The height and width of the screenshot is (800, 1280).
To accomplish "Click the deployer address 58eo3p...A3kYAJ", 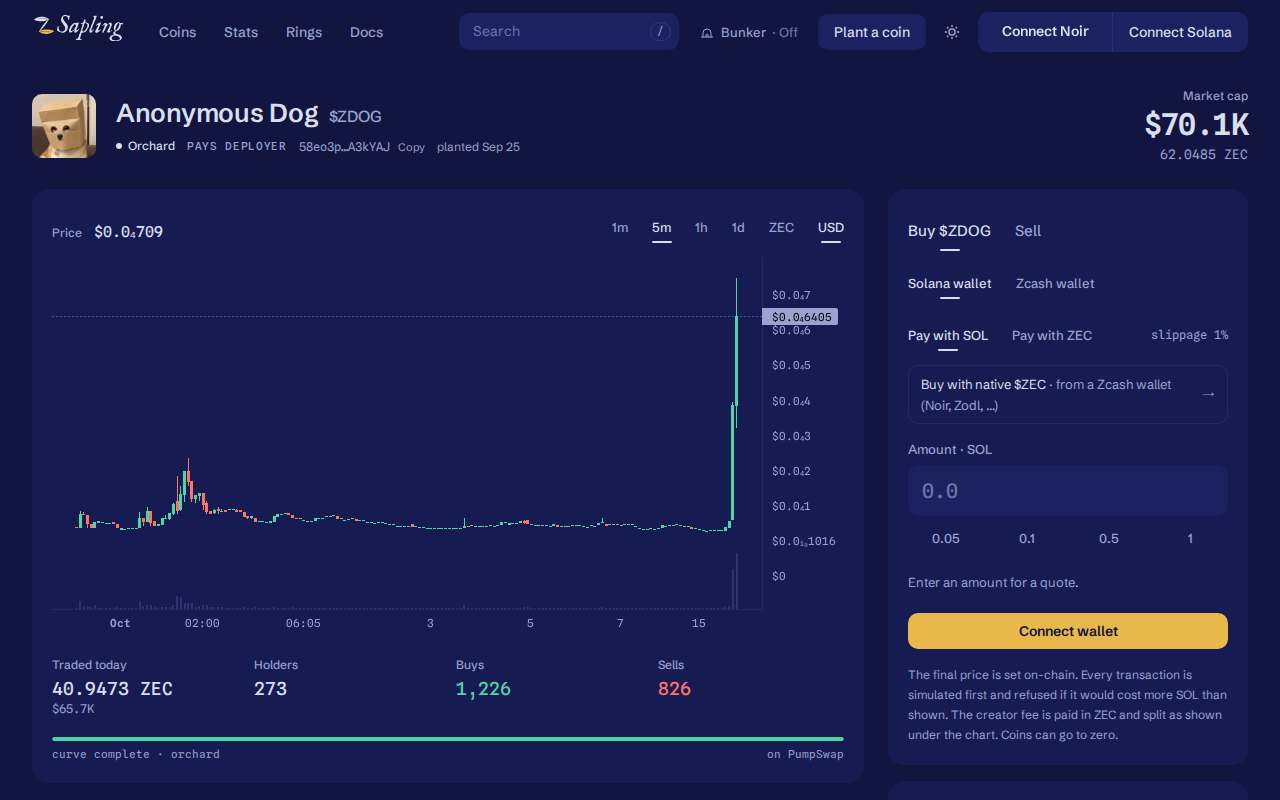I will [x=344, y=147].
